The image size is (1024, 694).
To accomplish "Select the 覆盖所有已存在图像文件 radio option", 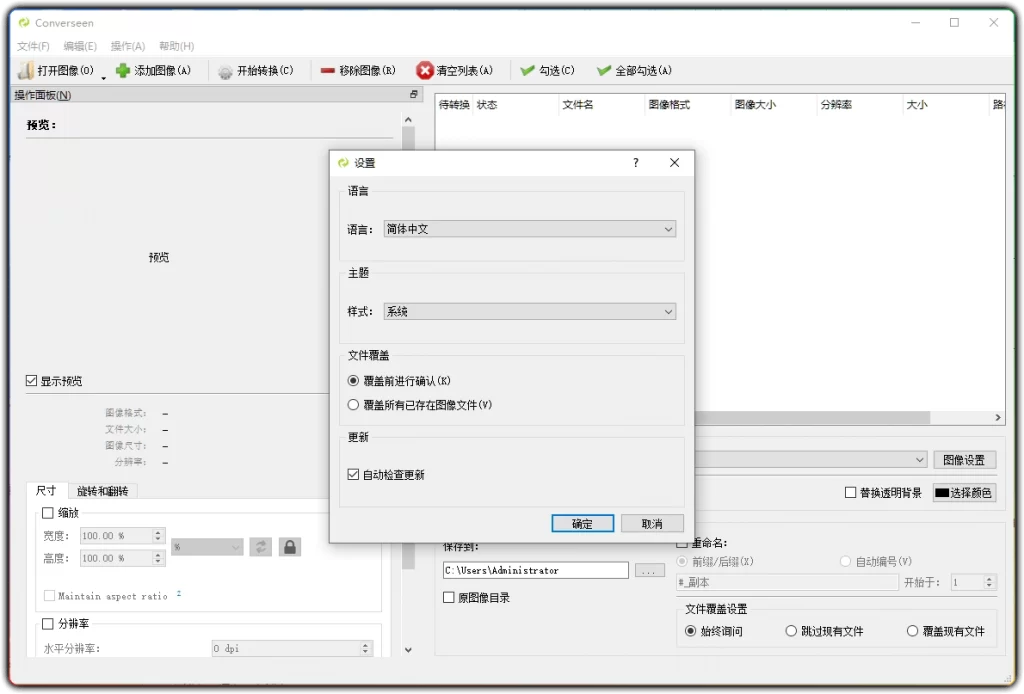I will (x=354, y=404).
